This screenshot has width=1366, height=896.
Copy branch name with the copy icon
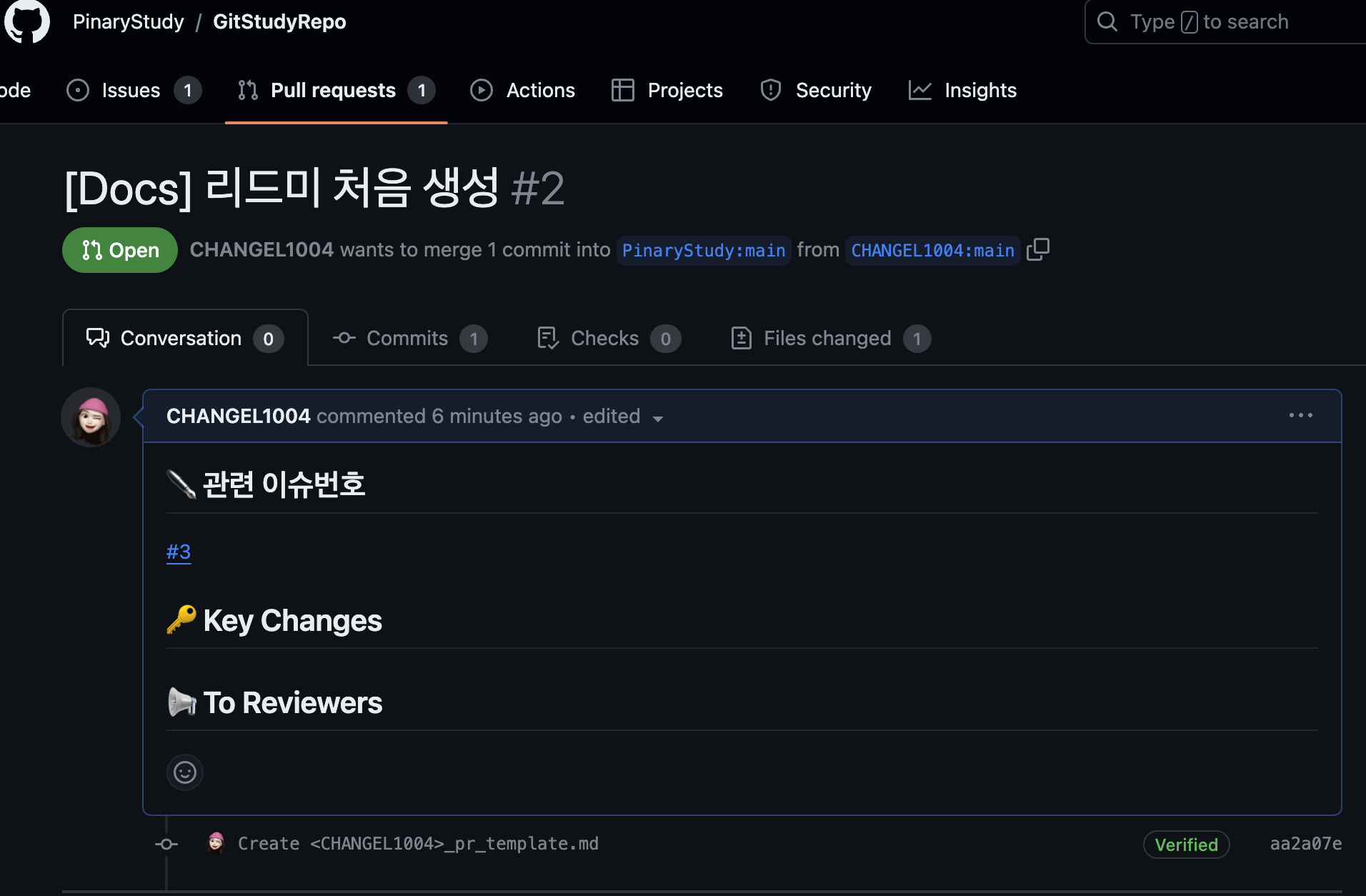pos(1037,249)
